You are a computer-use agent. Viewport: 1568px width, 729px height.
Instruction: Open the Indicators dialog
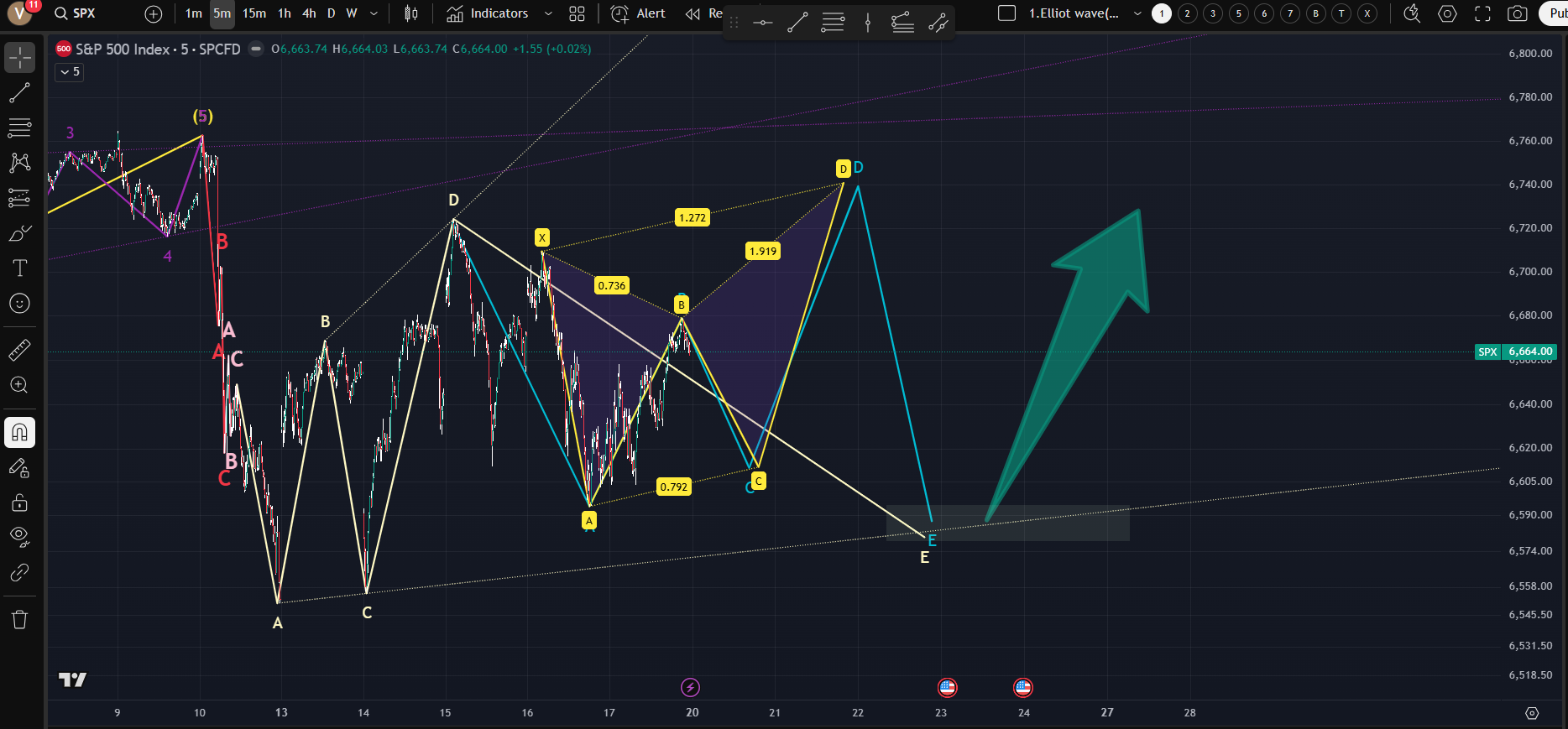[x=488, y=13]
